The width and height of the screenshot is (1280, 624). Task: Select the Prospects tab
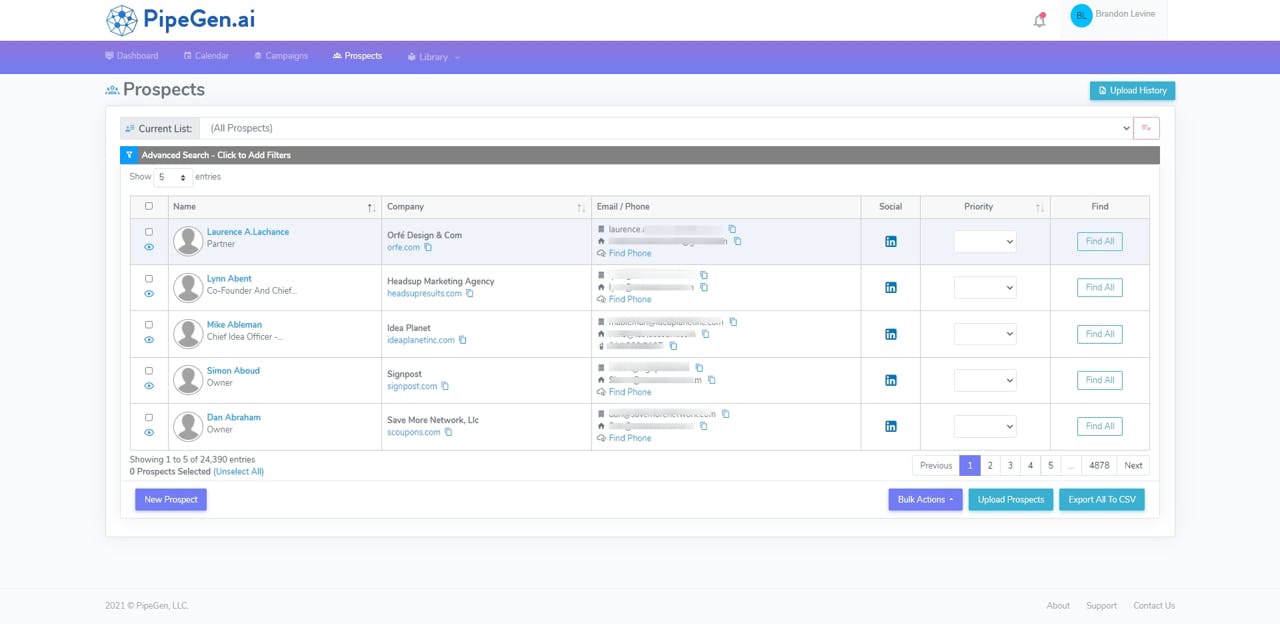pyautogui.click(x=357, y=56)
